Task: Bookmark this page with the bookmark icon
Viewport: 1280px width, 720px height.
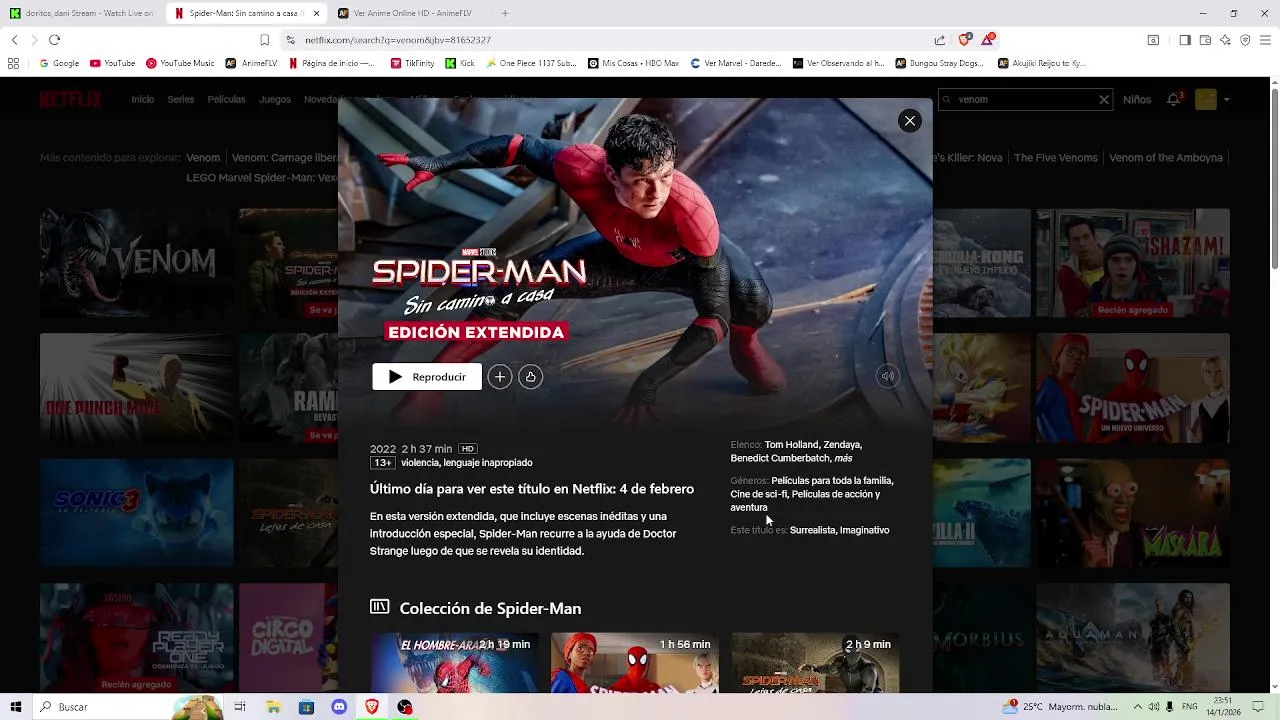Action: coord(264,40)
